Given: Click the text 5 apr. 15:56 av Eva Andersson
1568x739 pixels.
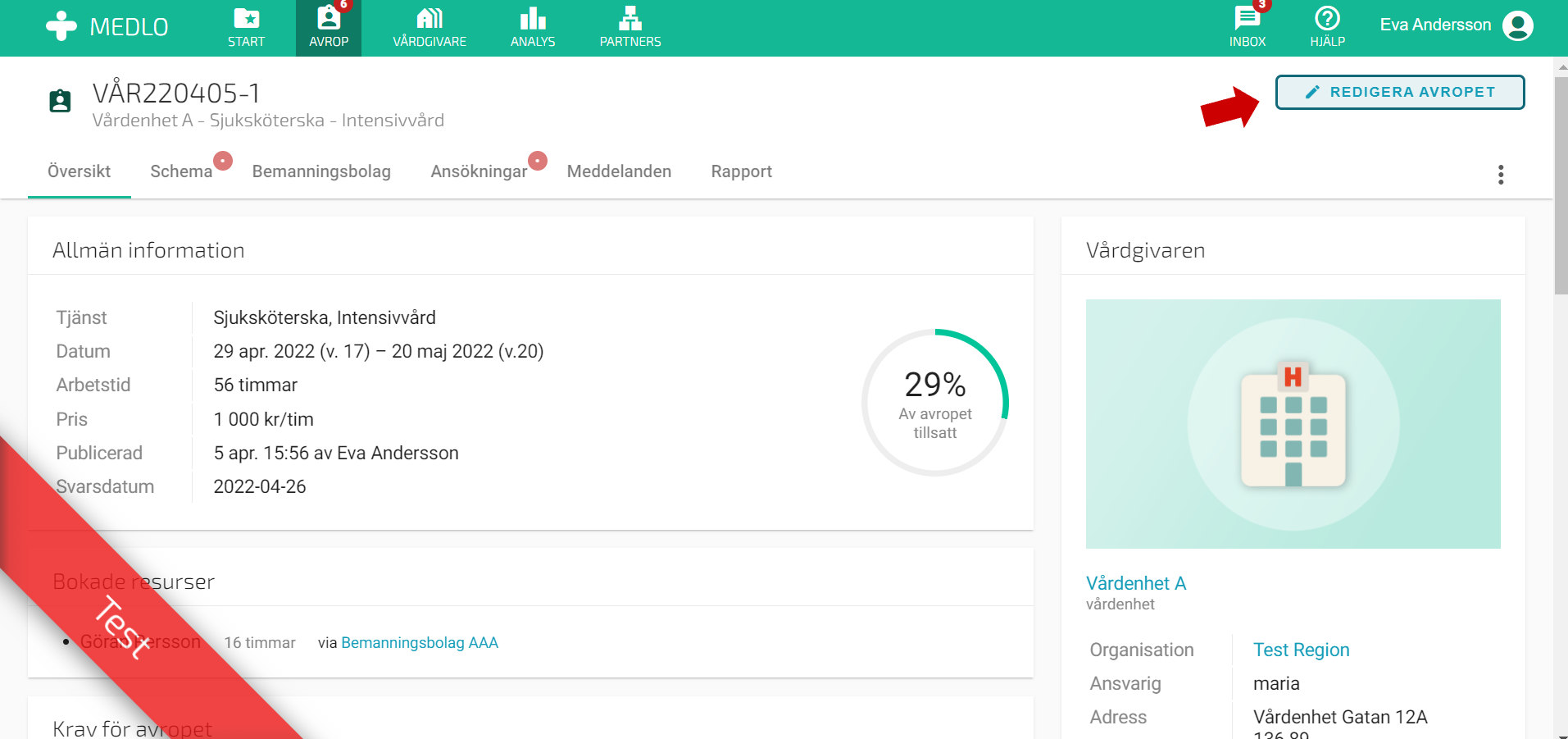Looking at the screenshot, I should click(336, 453).
